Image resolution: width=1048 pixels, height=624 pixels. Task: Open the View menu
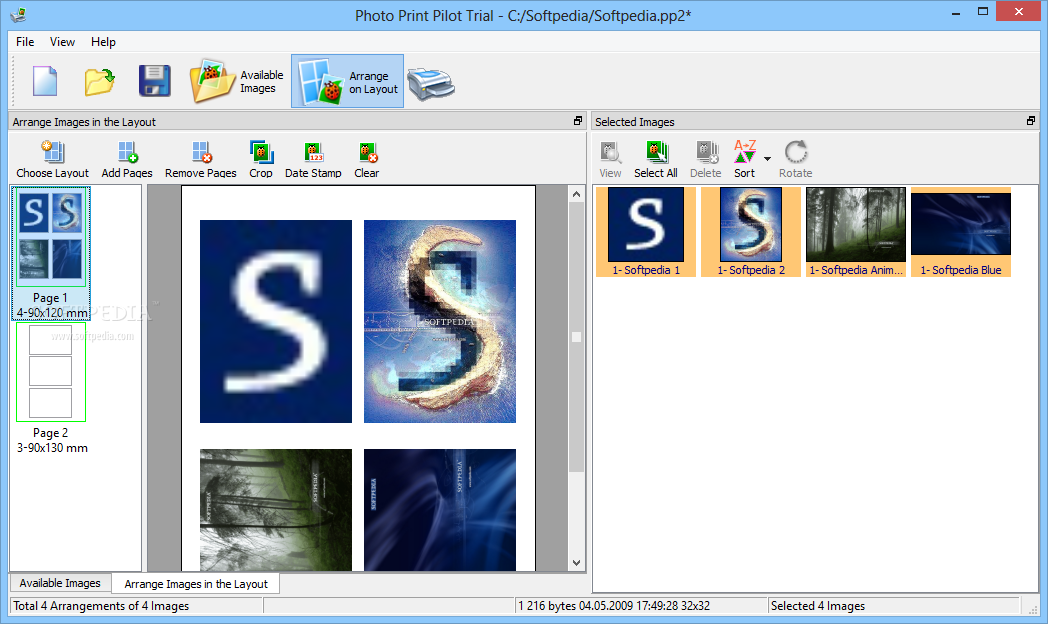(62, 41)
